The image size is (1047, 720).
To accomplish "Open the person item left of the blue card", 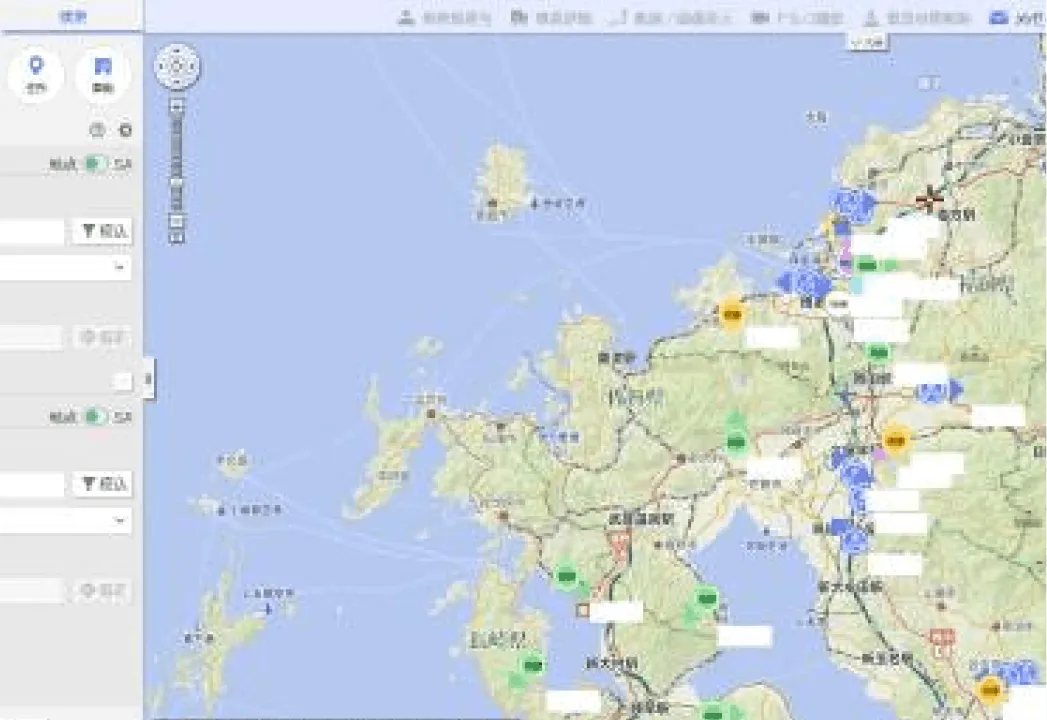I will tap(917, 17).
